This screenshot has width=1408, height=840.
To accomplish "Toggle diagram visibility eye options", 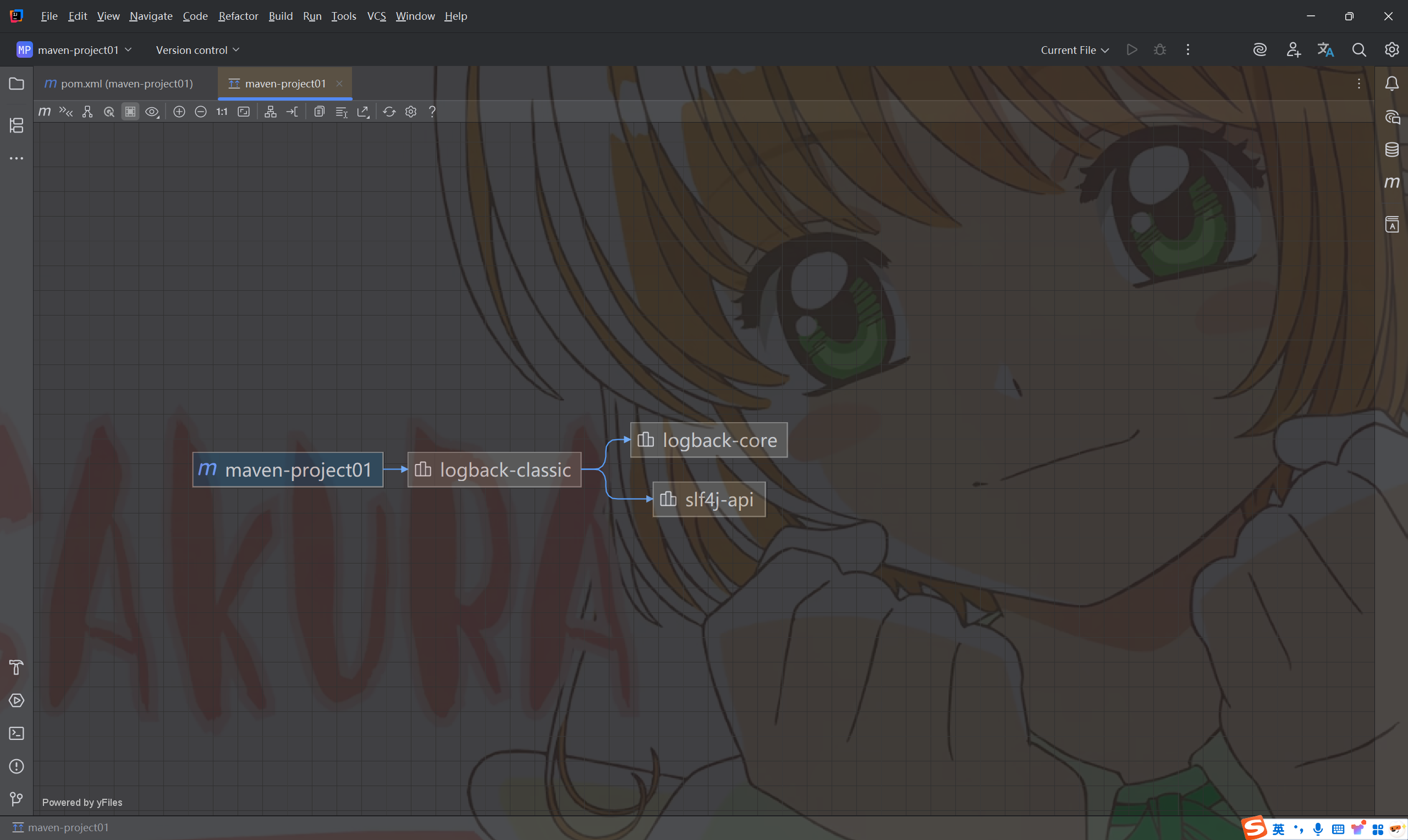I will tap(152, 112).
